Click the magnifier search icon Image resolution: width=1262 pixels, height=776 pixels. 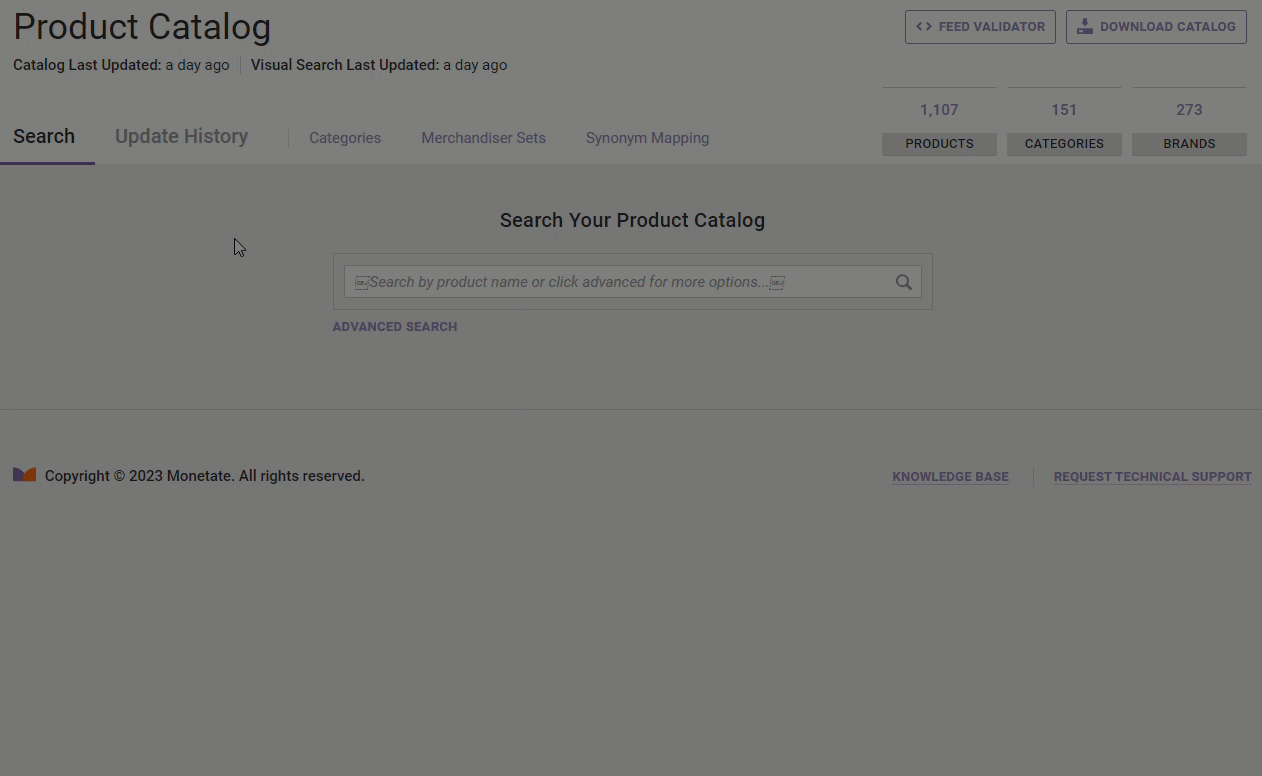(903, 282)
